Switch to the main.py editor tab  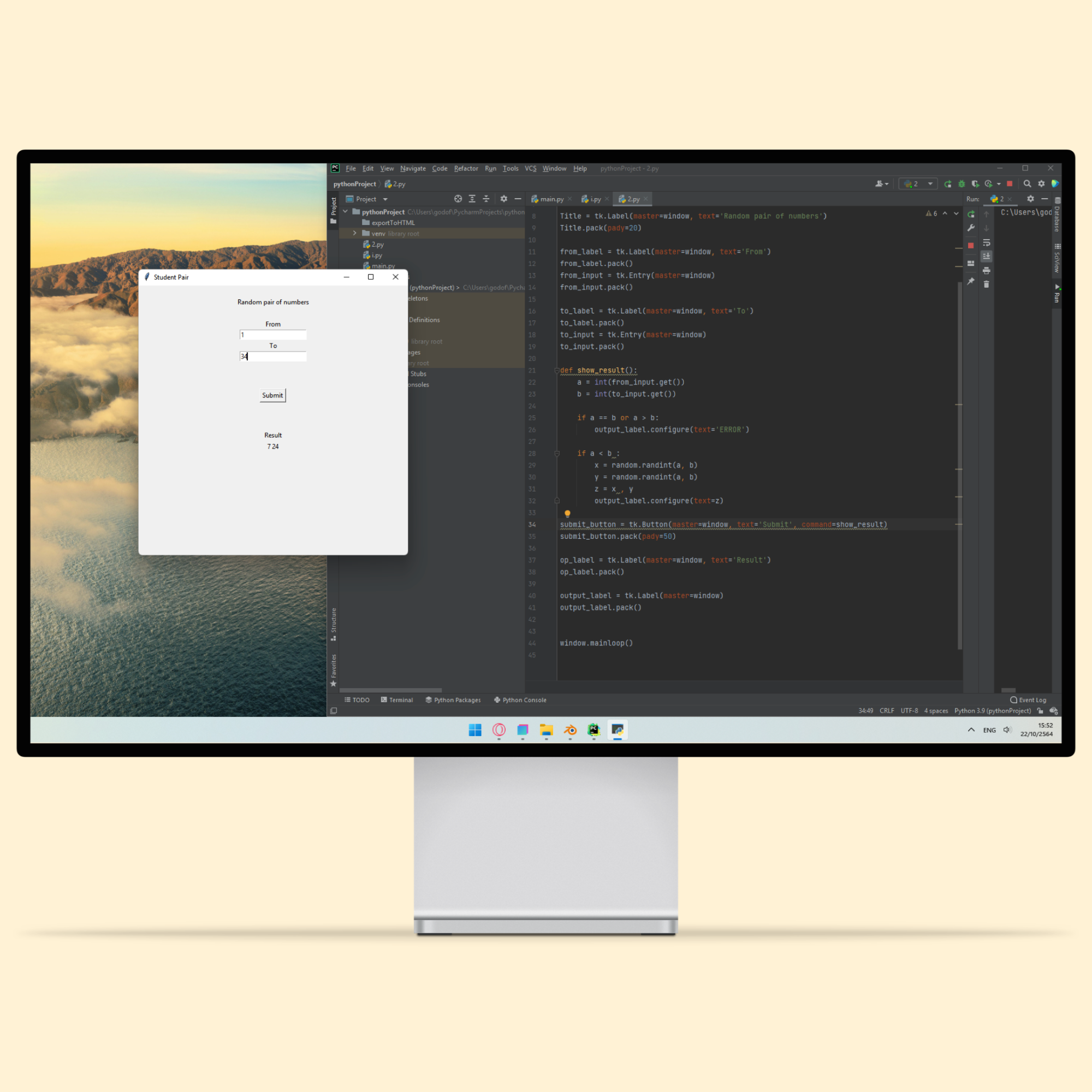tap(551, 199)
